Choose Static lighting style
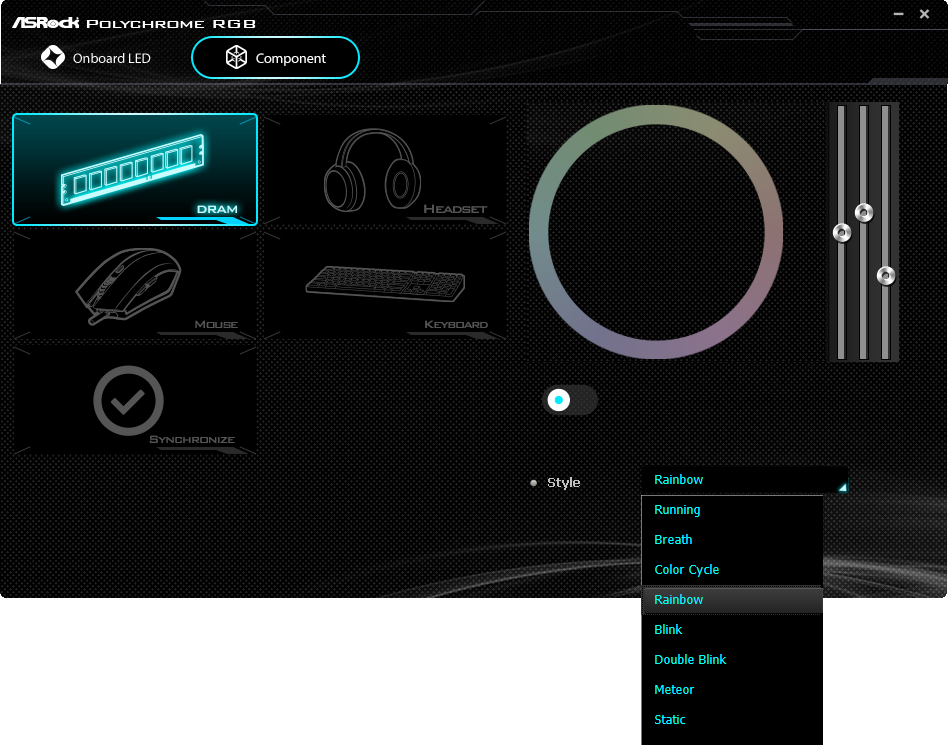 (732, 720)
